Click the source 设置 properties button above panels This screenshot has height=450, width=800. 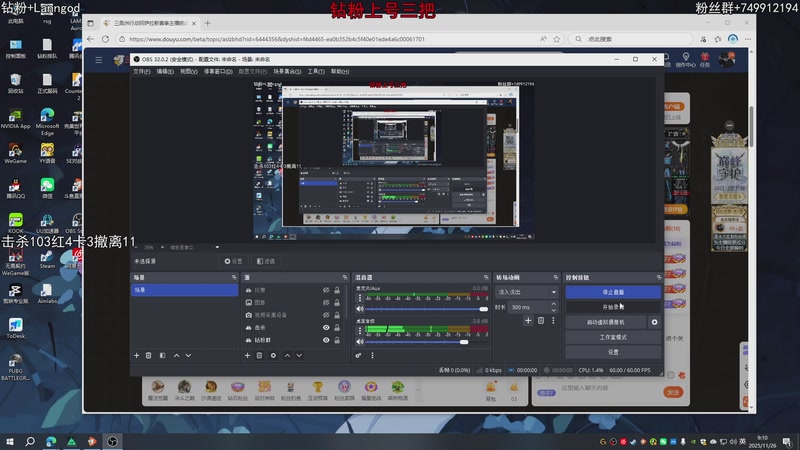pos(233,261)
